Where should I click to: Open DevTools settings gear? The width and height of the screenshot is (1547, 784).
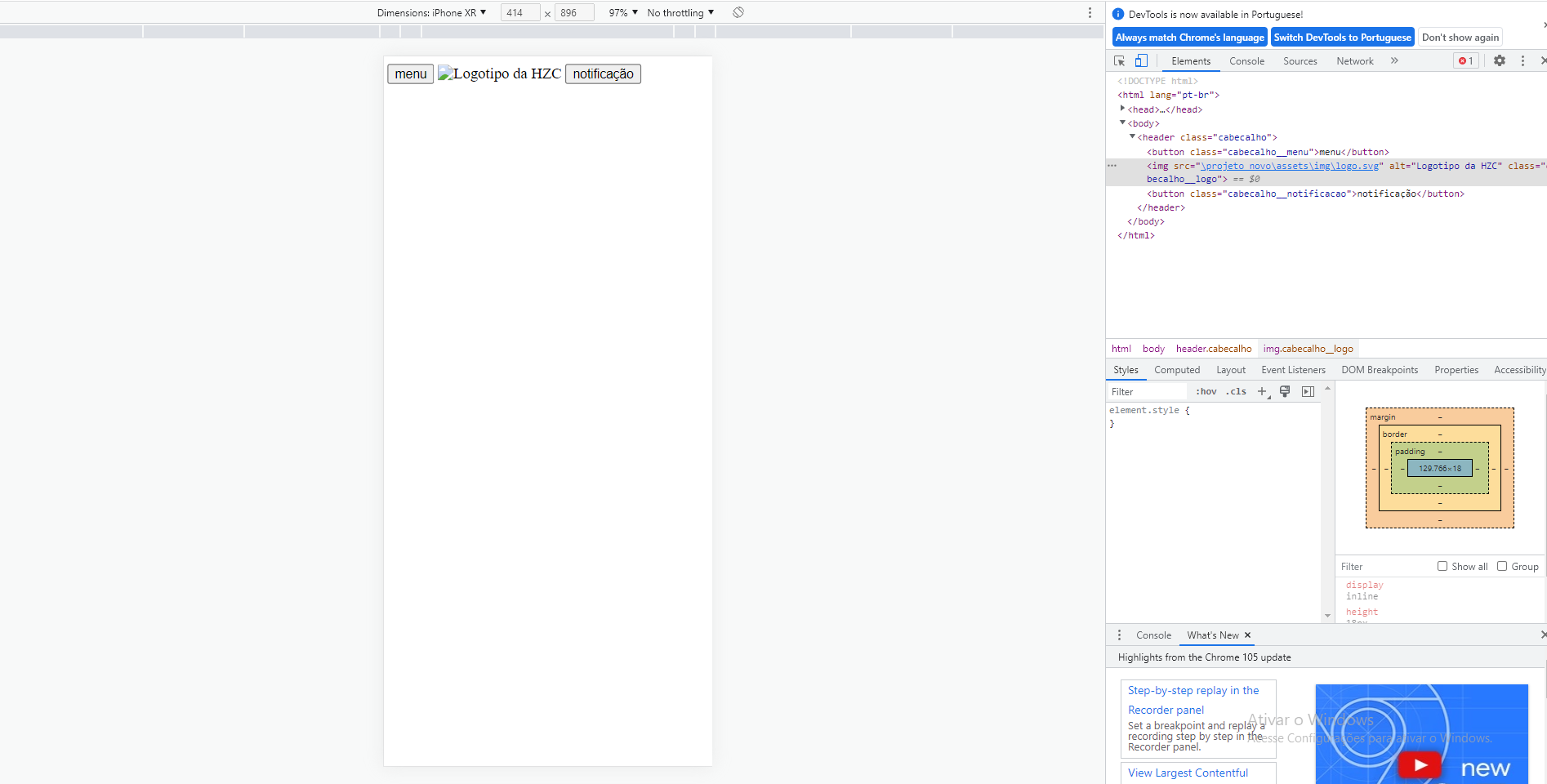point(1500,61)
